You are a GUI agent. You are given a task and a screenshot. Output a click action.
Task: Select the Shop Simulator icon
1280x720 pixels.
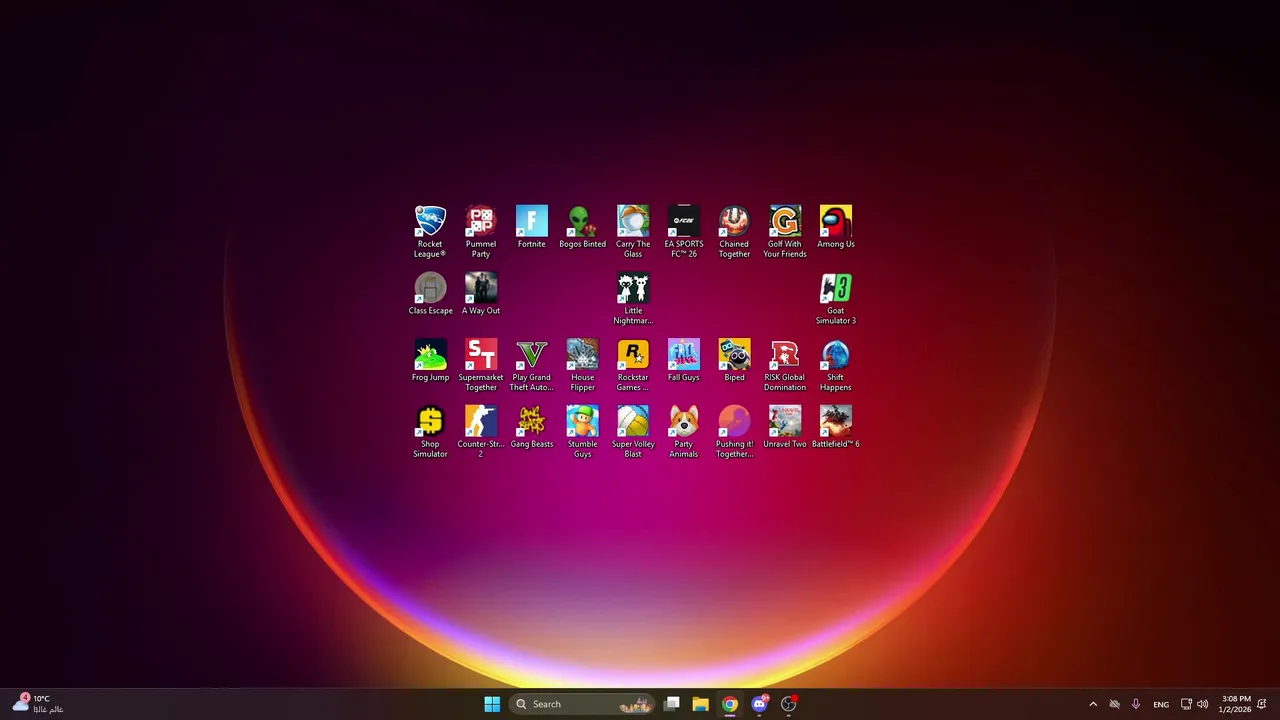point(430,432)
